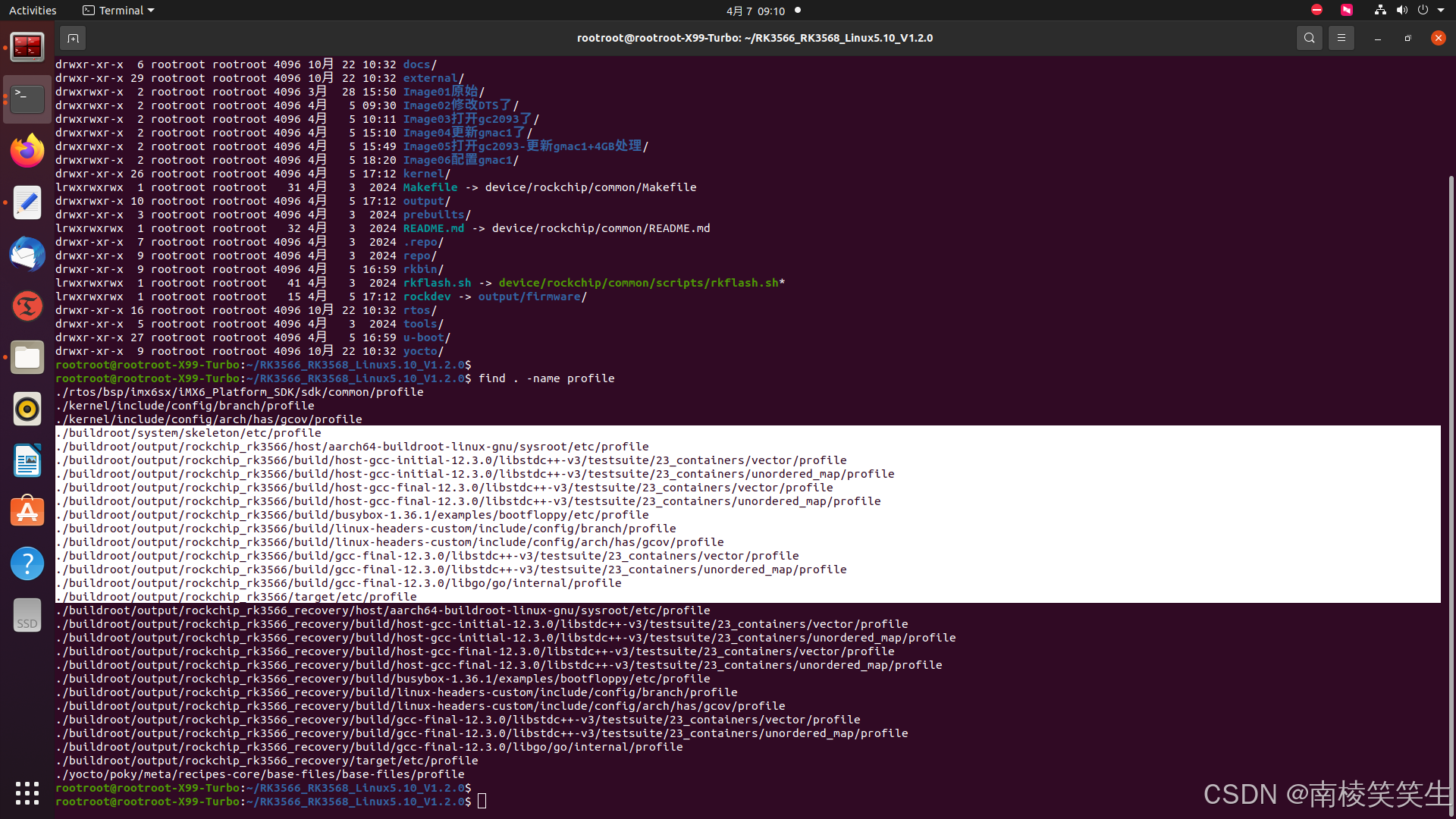The height and width of the screenshot is (819, 1456).
Task: Open the Files manager dock icon
Action: click(27, 357)
